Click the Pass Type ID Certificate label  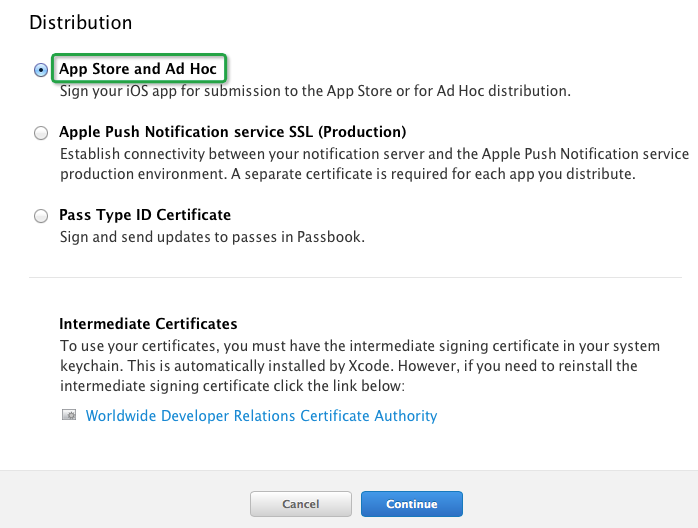tap(145, 215)
